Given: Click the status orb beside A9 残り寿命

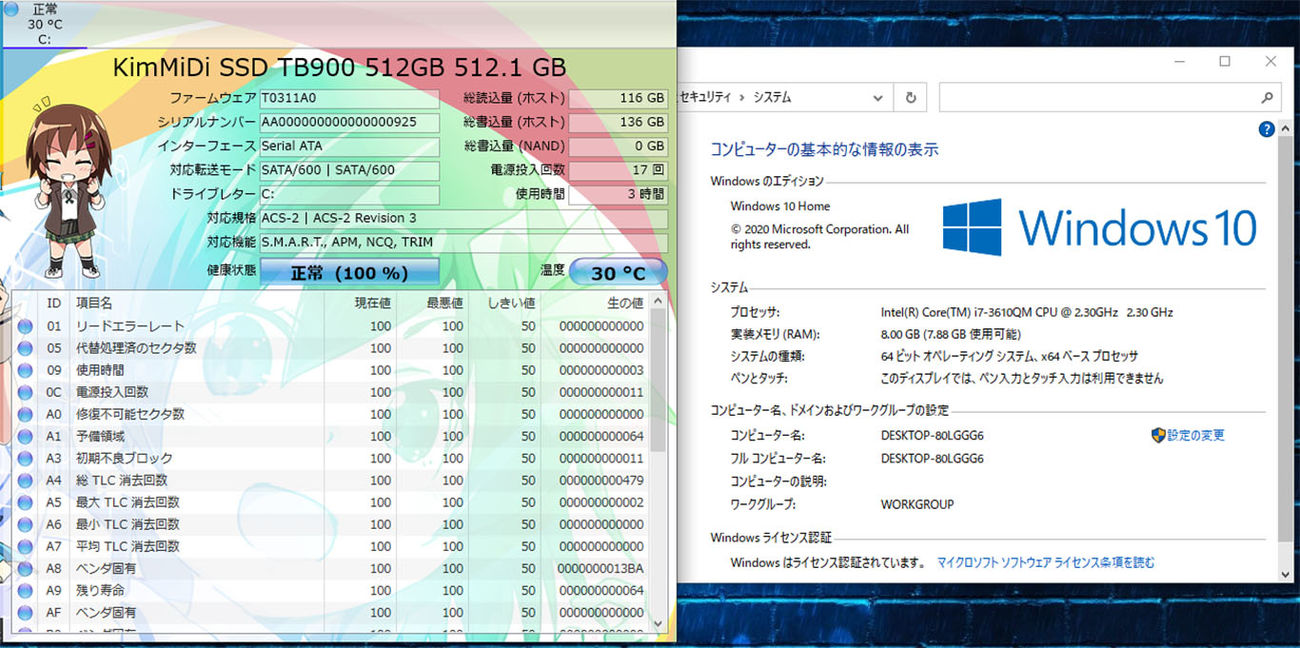Looking at the screenshot, I should pyautogui.click(x=25, y=590).
